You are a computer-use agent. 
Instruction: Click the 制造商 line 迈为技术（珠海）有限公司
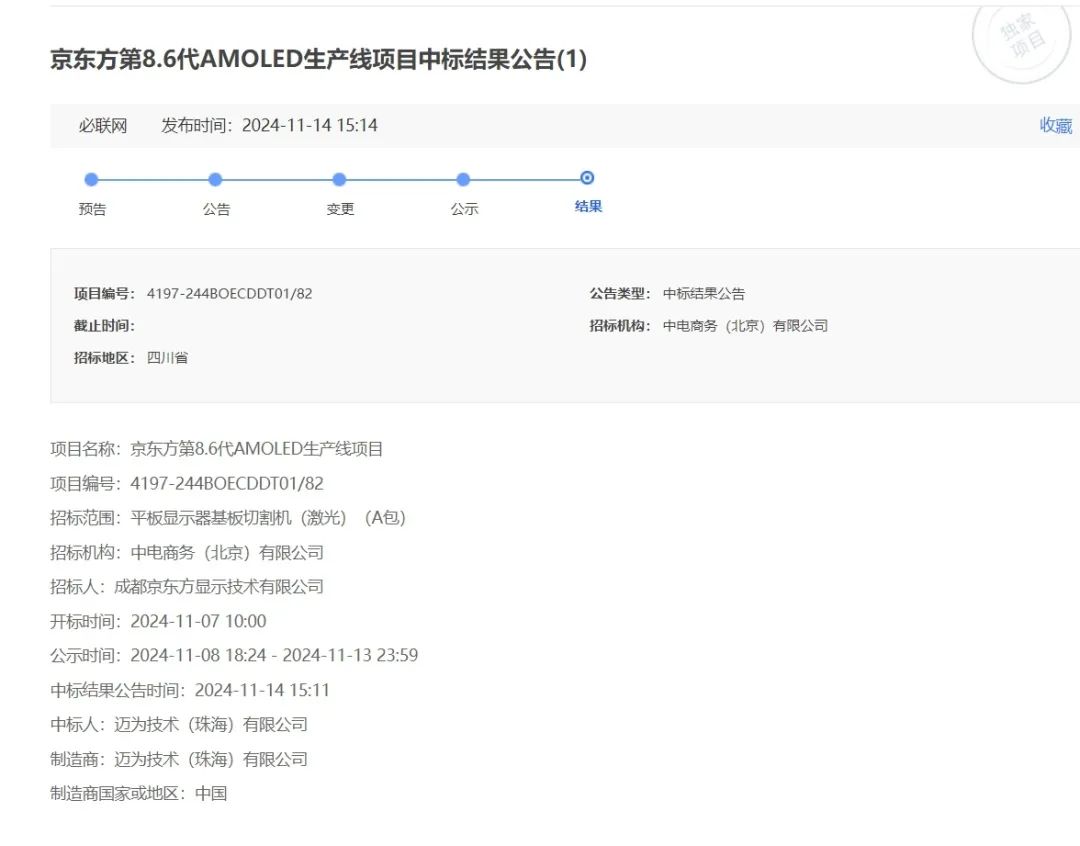pos(179,759)
